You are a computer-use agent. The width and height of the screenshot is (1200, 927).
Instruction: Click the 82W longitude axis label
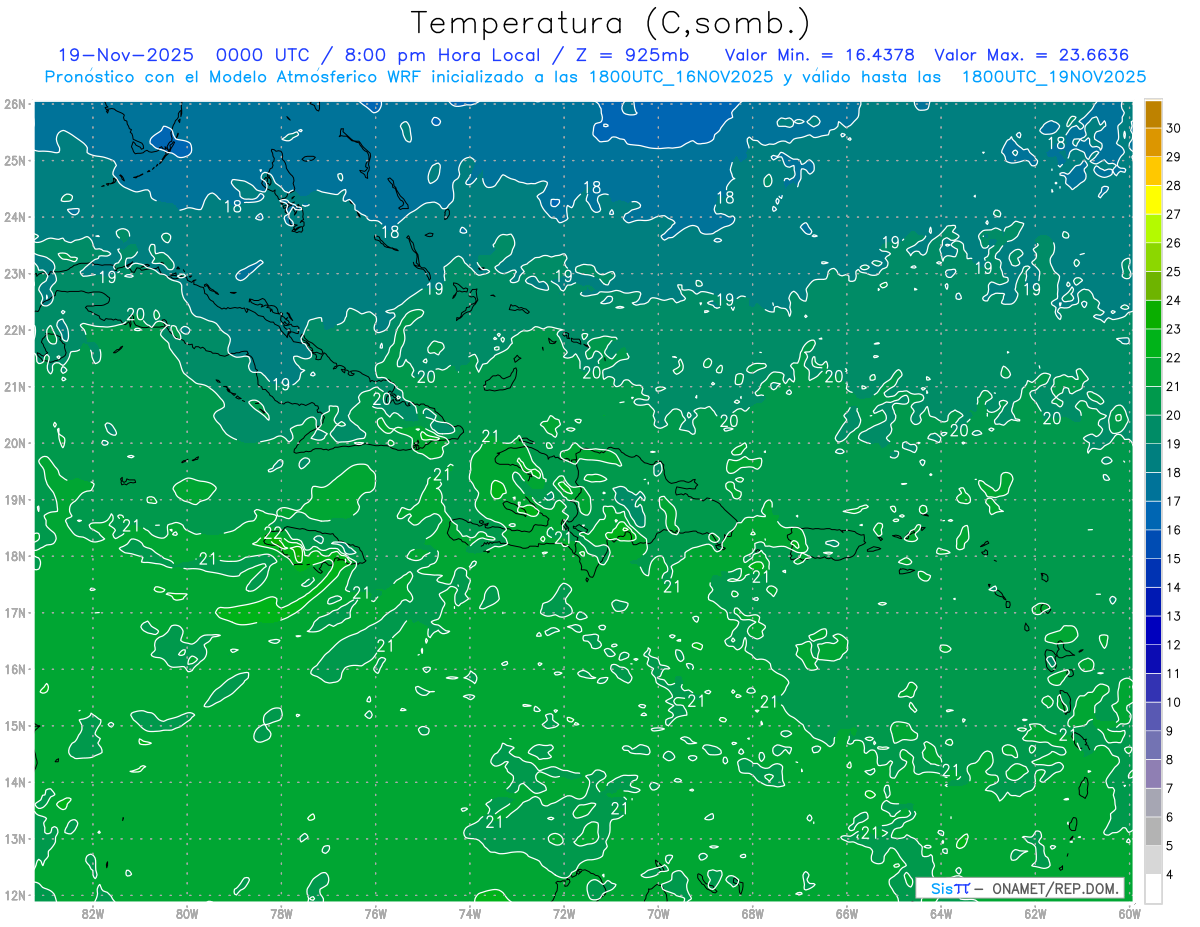[x=93, y=912]
